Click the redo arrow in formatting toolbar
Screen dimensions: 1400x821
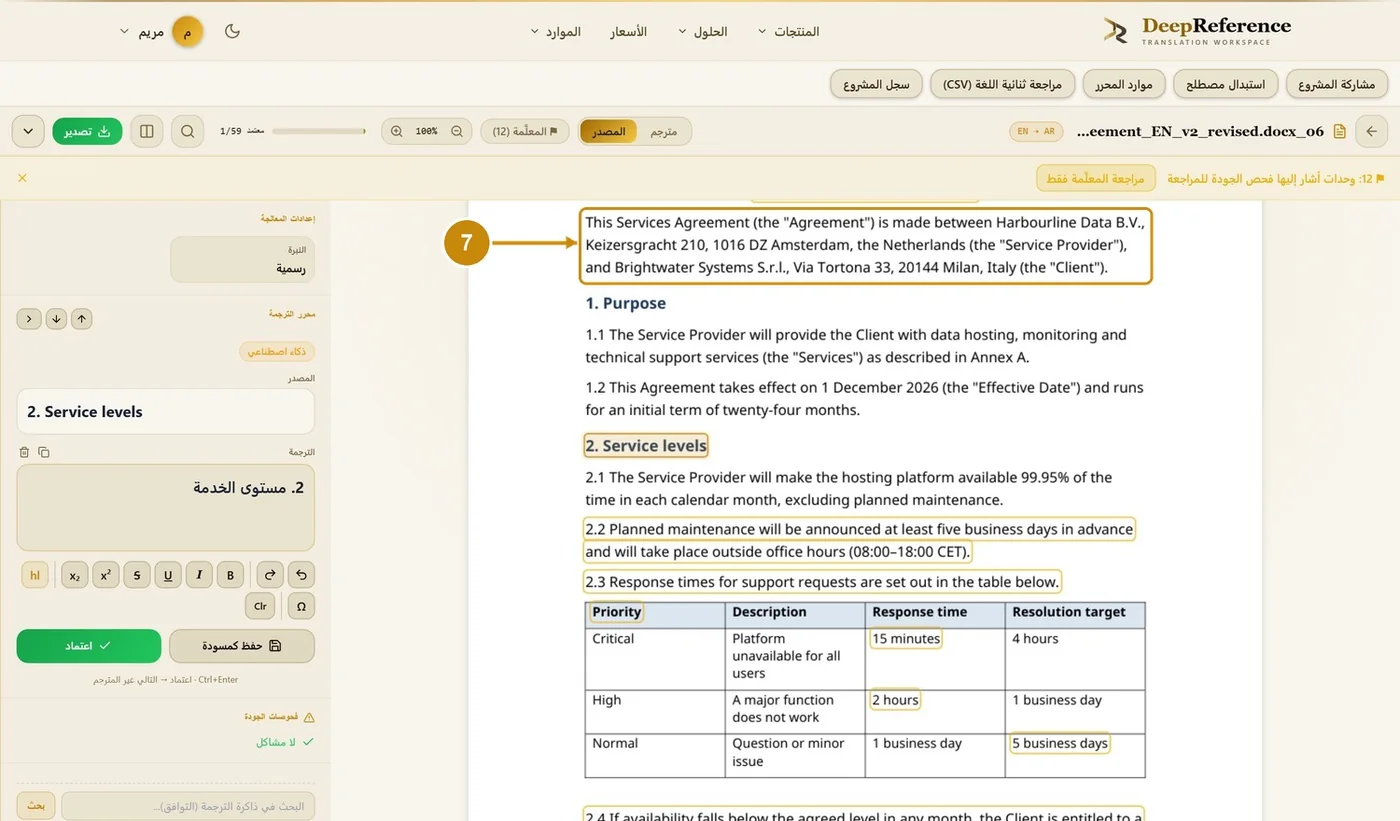[x=270, y=575]
